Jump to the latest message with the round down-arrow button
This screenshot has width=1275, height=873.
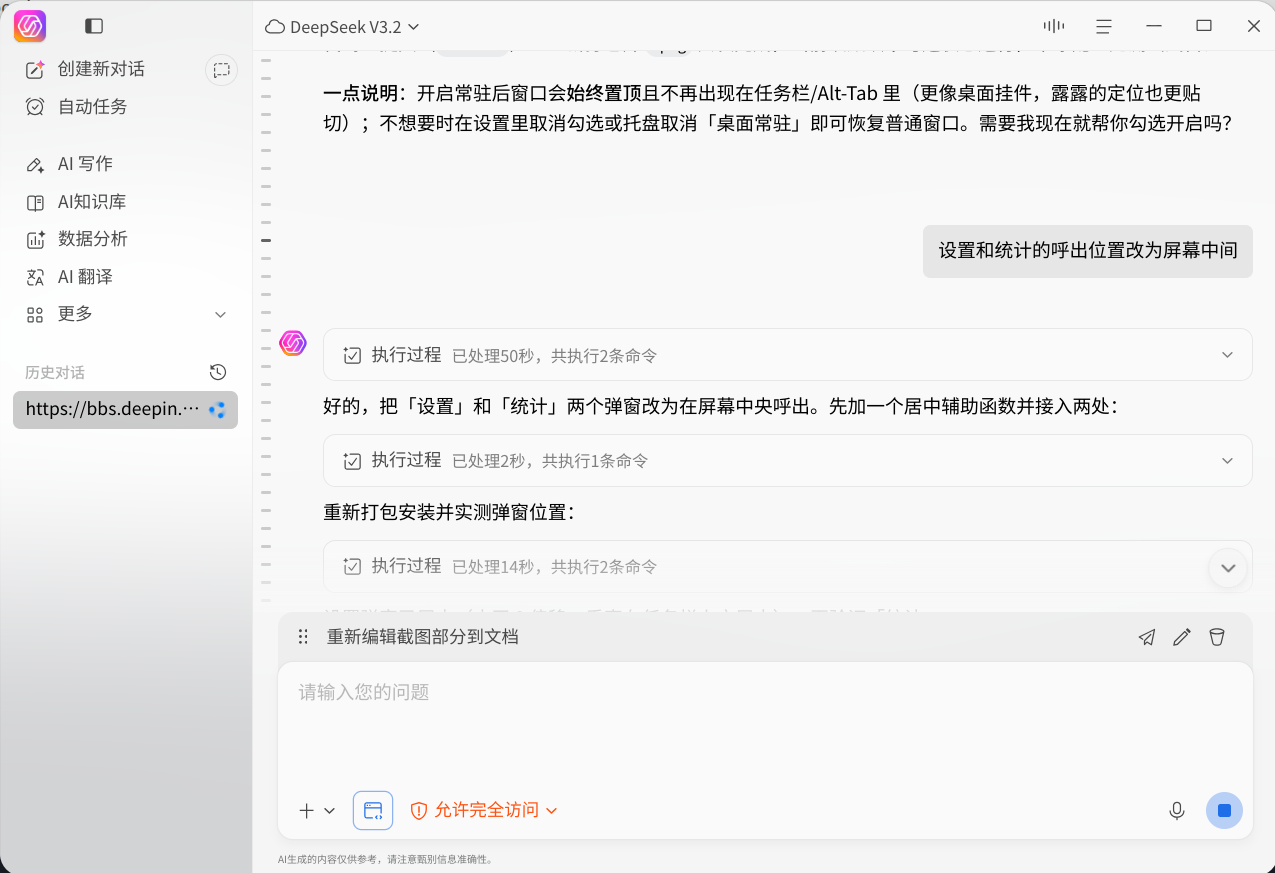(1228, 568)
